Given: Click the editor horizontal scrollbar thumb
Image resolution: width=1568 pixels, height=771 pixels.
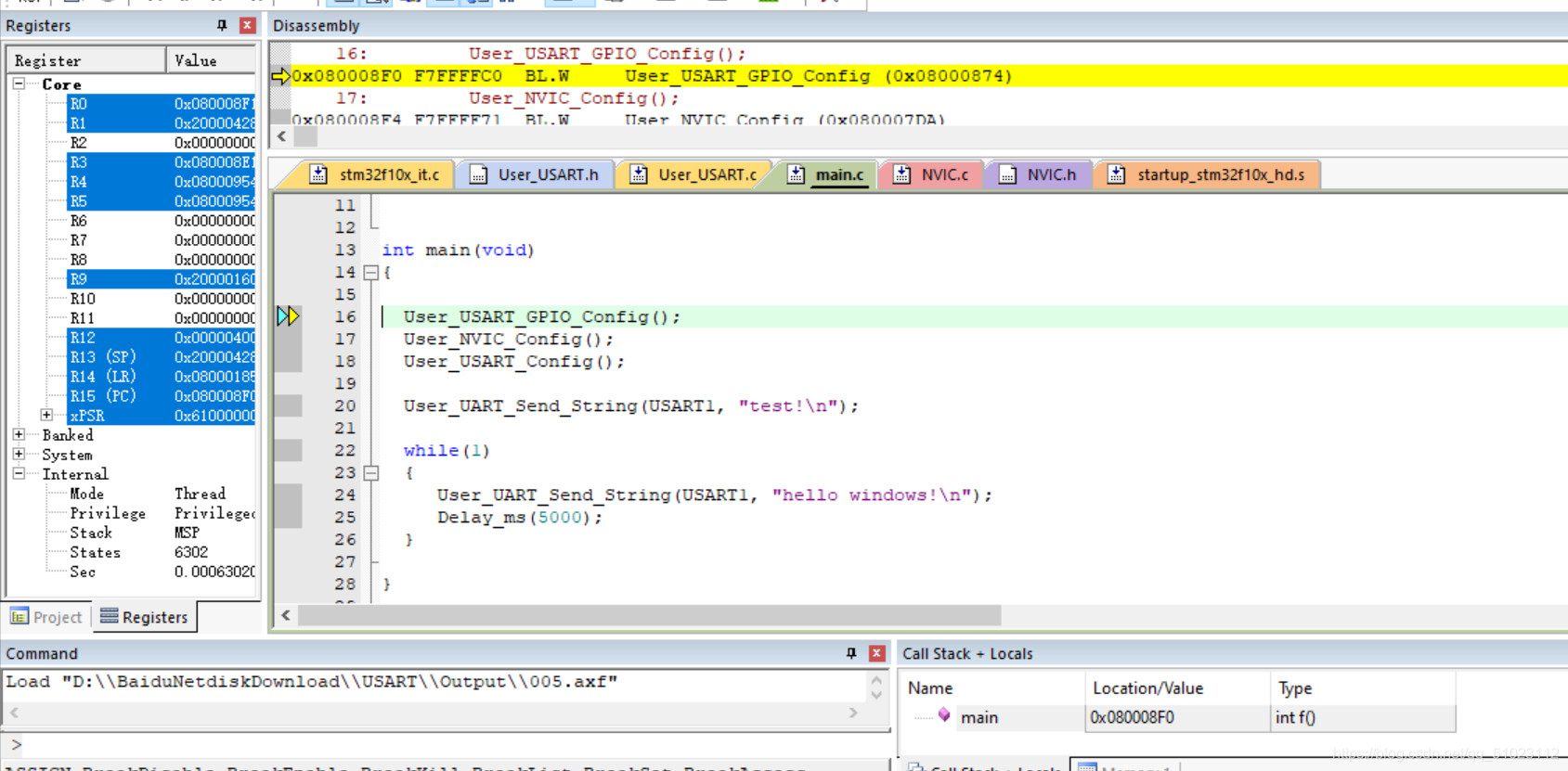Looking at the screenshot, I should tap(650, 615).
